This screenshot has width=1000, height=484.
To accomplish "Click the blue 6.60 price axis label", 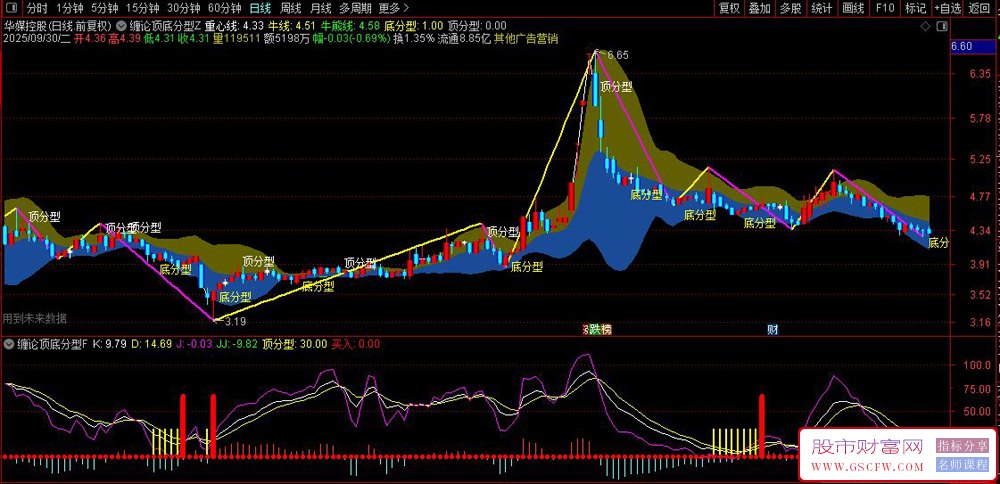I will 962,46.
